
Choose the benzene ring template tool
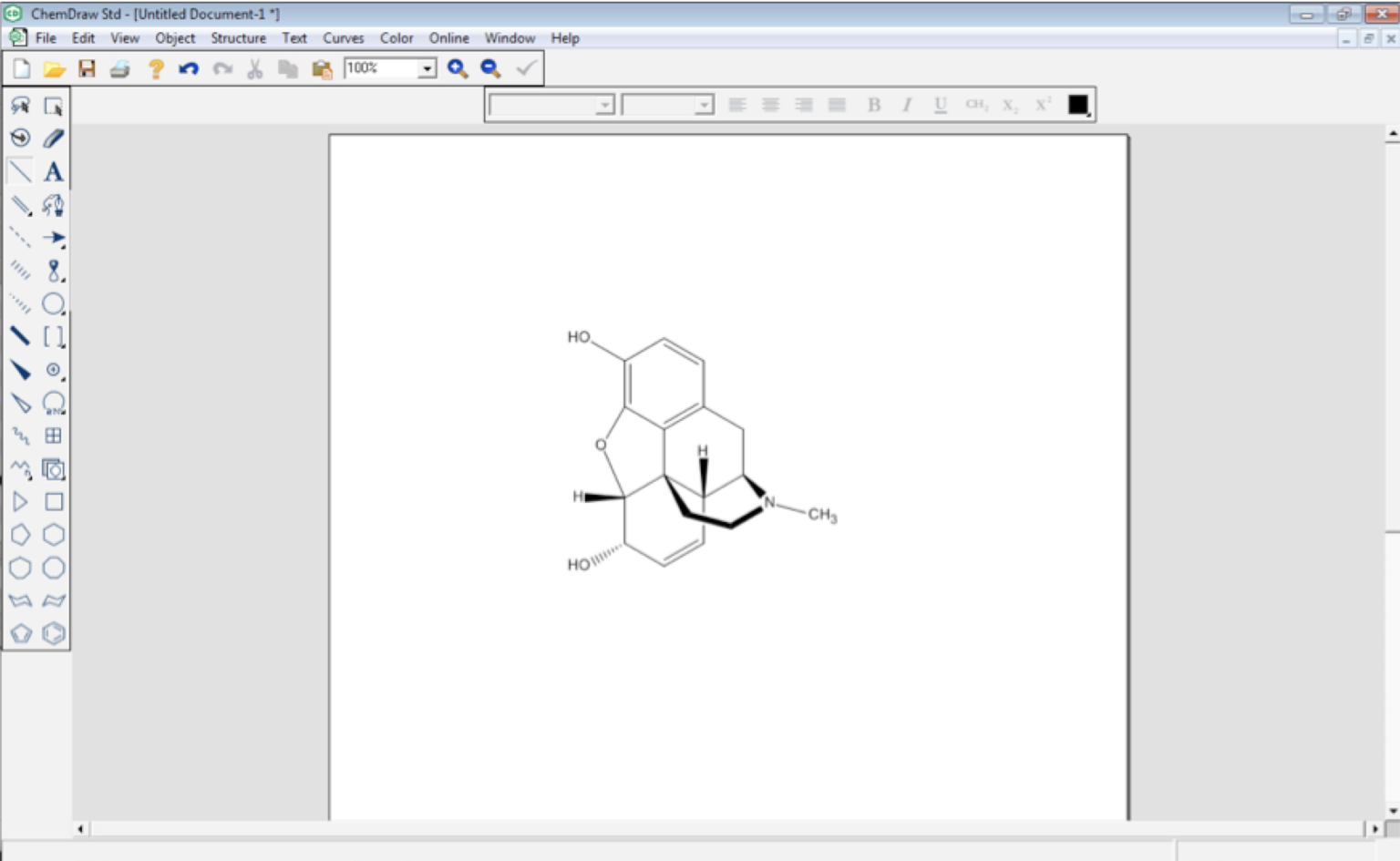(53, 634)
